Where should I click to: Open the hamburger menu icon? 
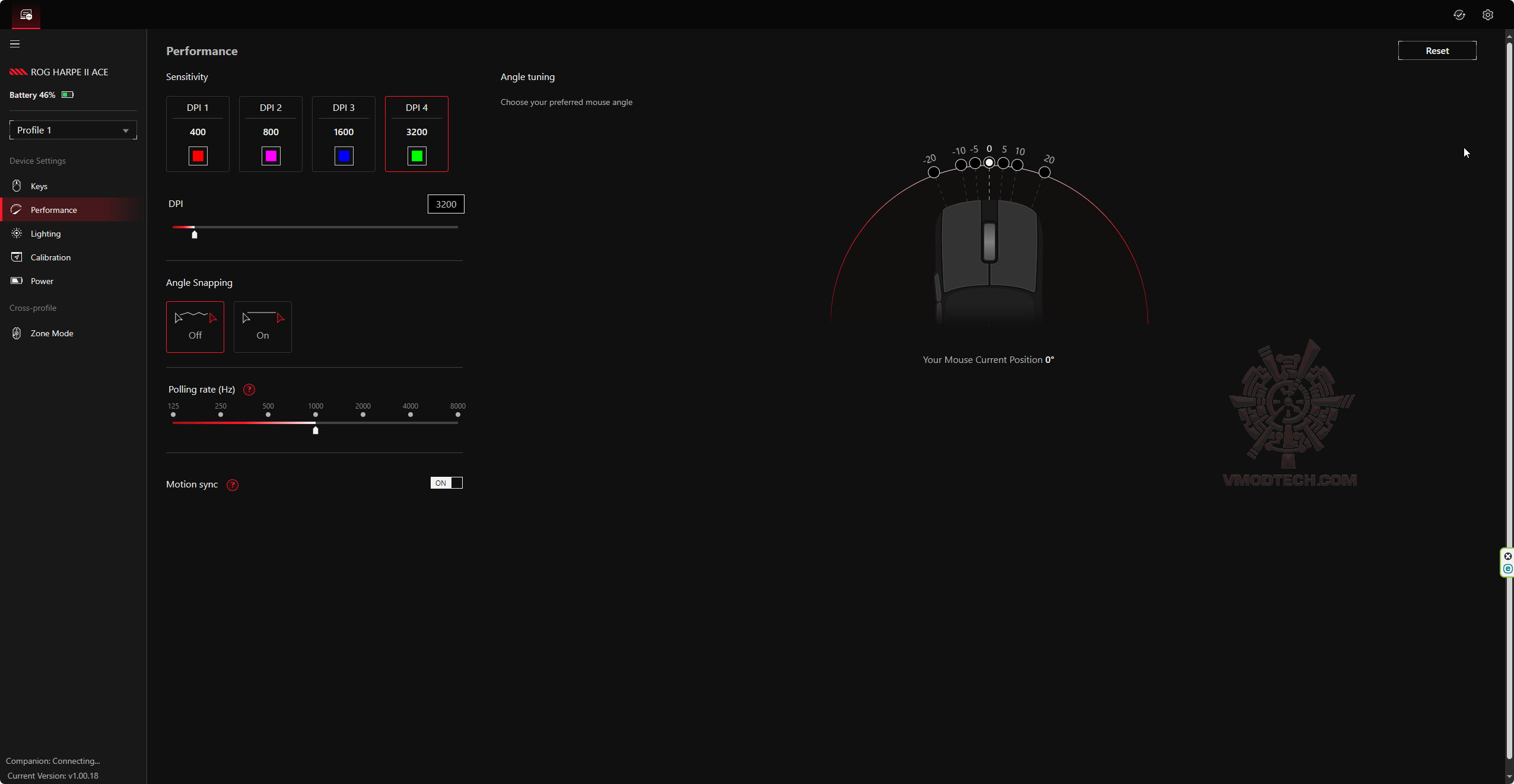[15, 44]
